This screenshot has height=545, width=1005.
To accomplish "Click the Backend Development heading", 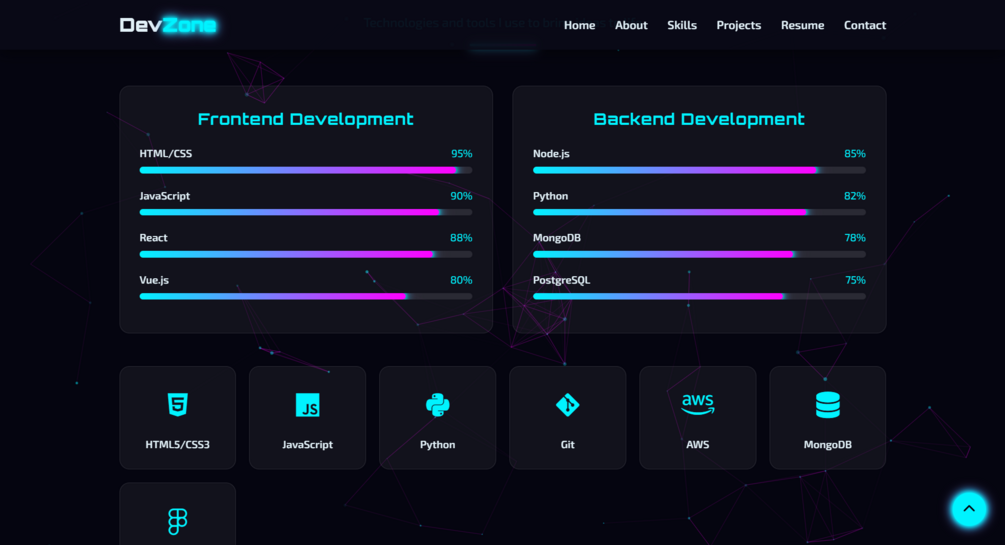I will point(699,119).
